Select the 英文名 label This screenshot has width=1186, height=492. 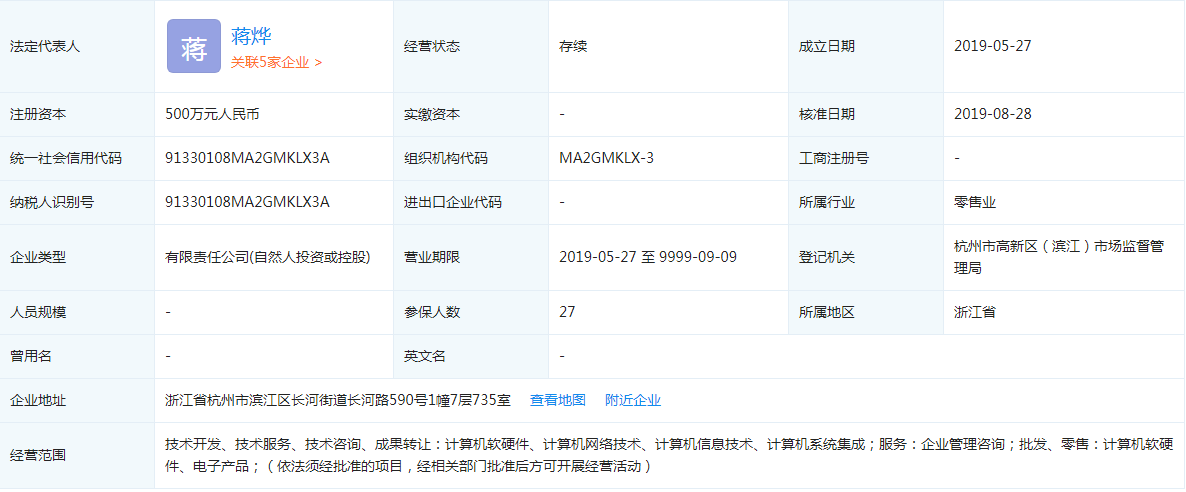(x=425, y=357)
